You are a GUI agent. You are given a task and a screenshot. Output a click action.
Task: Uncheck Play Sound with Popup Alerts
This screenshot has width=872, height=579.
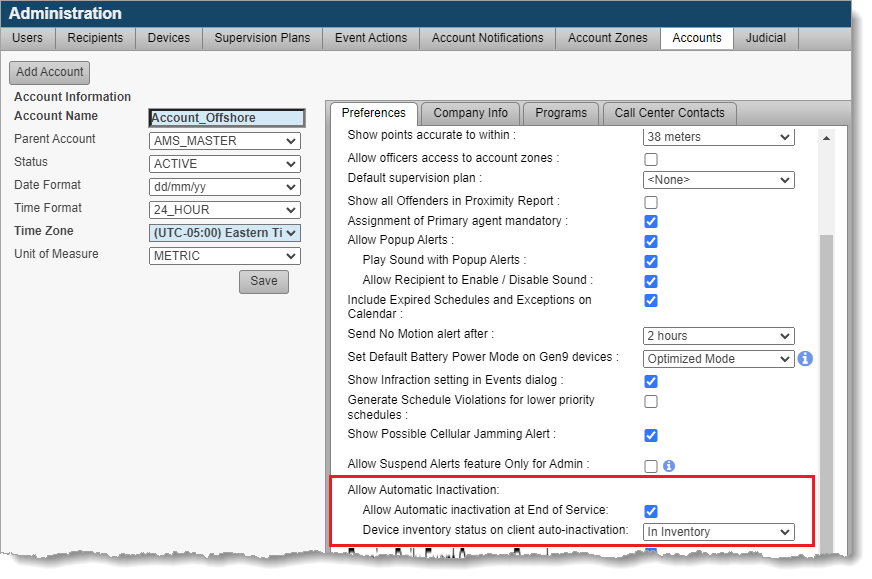click(x=651, y=261)
